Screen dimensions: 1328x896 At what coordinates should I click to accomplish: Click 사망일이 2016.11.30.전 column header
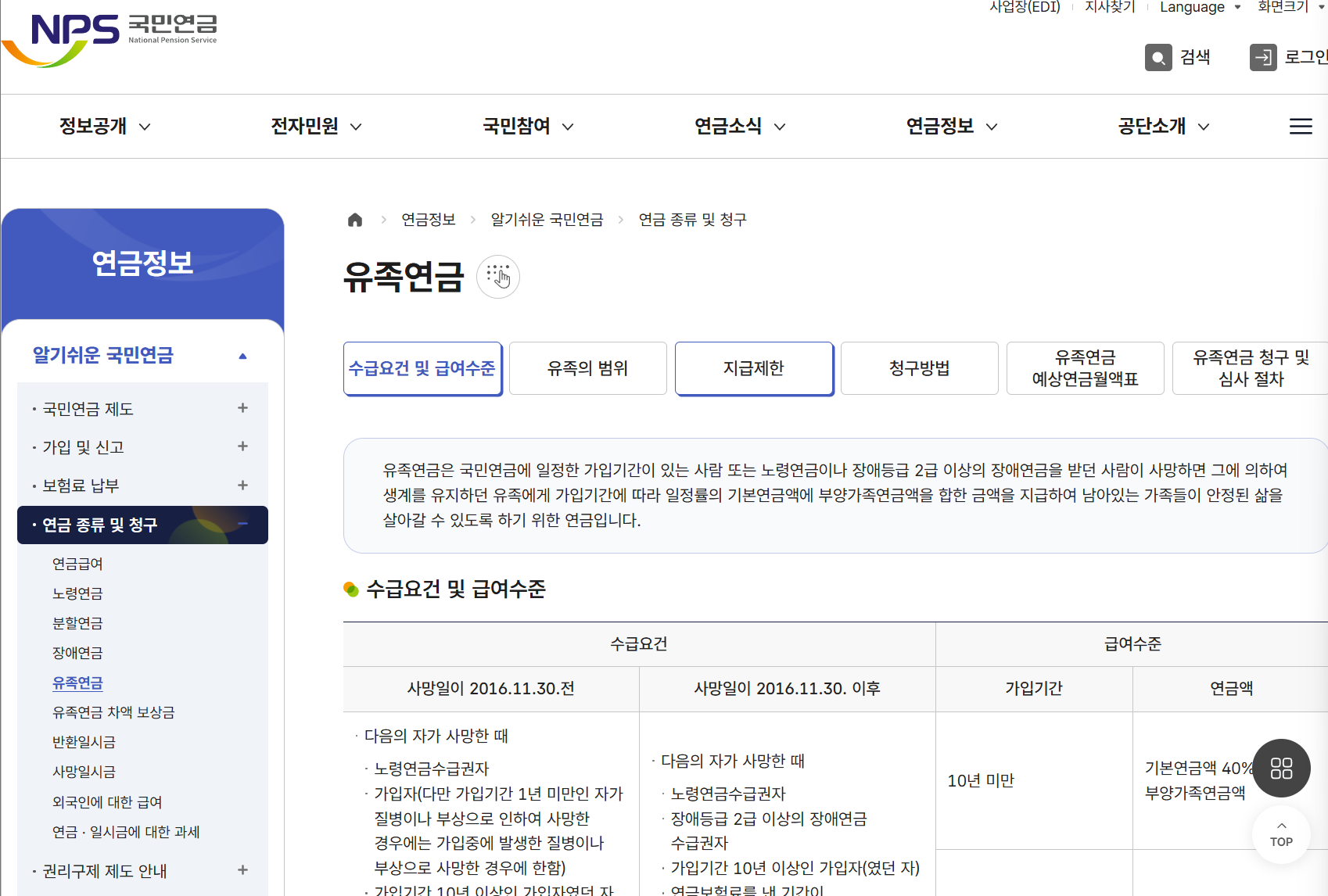pyautogui.click(x=491, y=689)
